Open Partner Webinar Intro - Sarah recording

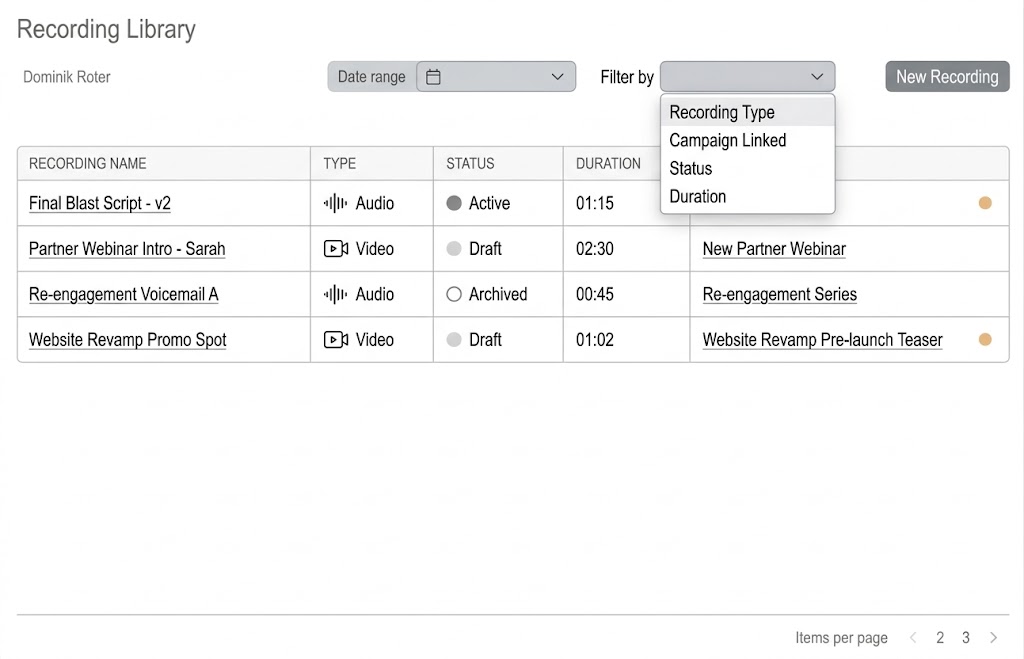[x=127, y=249]
